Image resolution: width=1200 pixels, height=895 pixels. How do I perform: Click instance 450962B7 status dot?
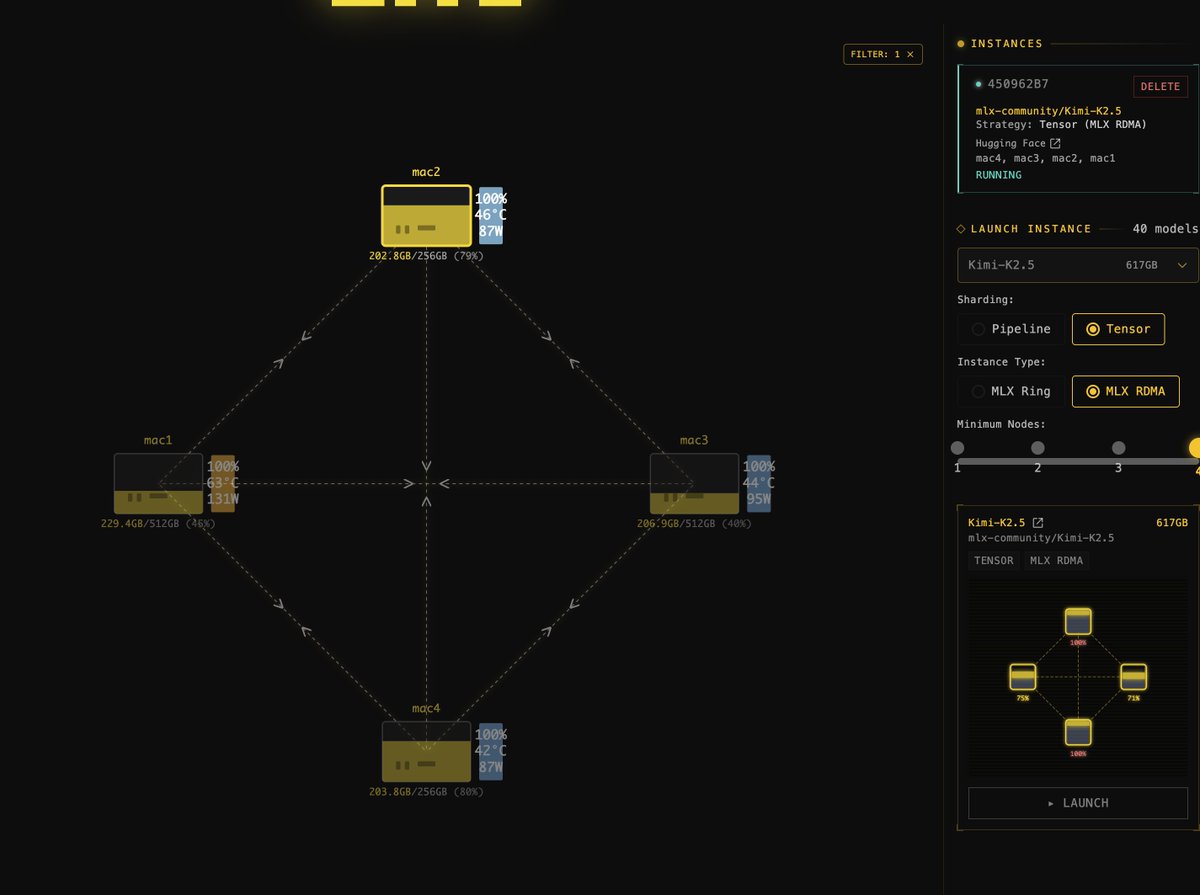tap(978, 85)
